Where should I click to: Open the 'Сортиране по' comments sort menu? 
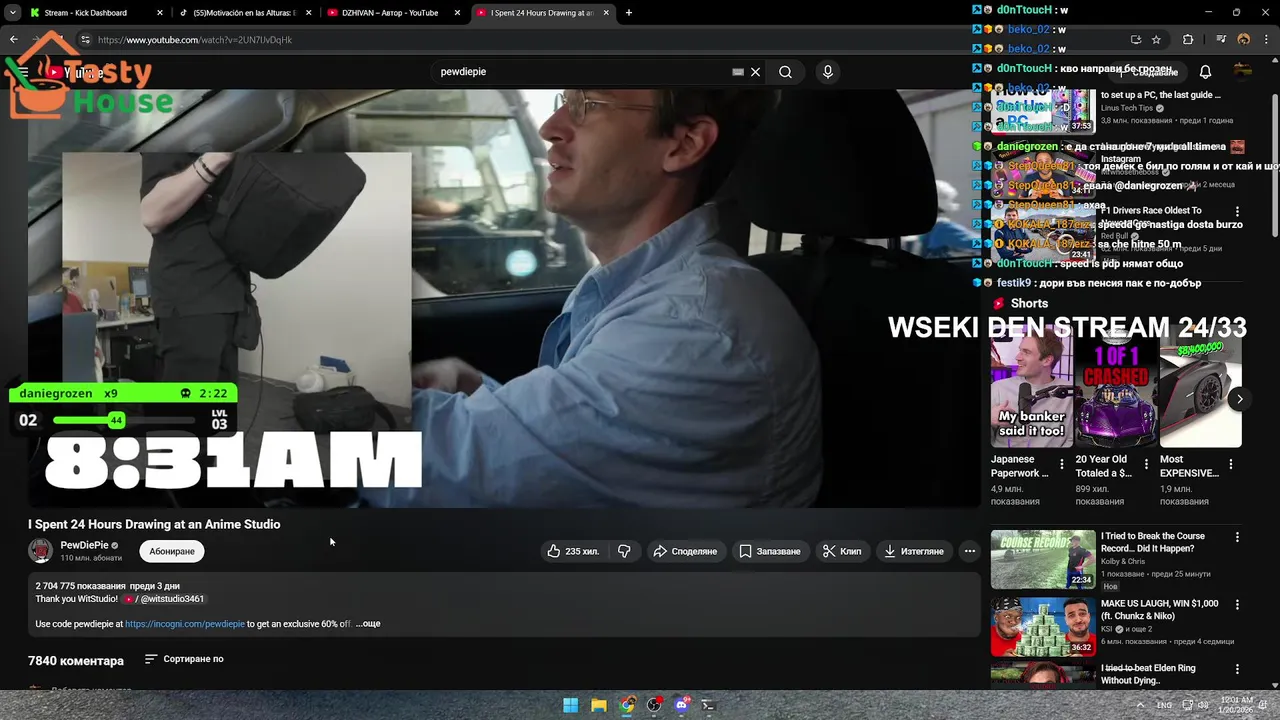click(x=184, y=659)
